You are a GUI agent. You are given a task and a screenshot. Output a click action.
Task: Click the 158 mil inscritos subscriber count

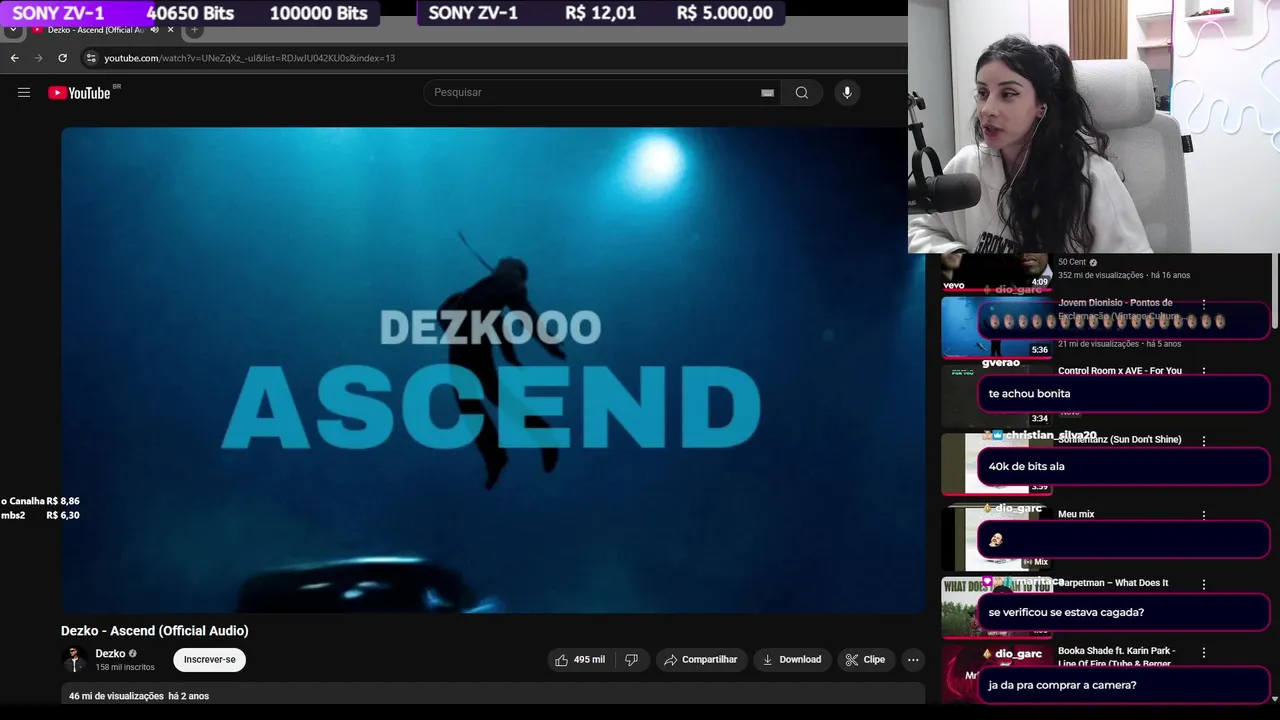(x=125, y=667)
